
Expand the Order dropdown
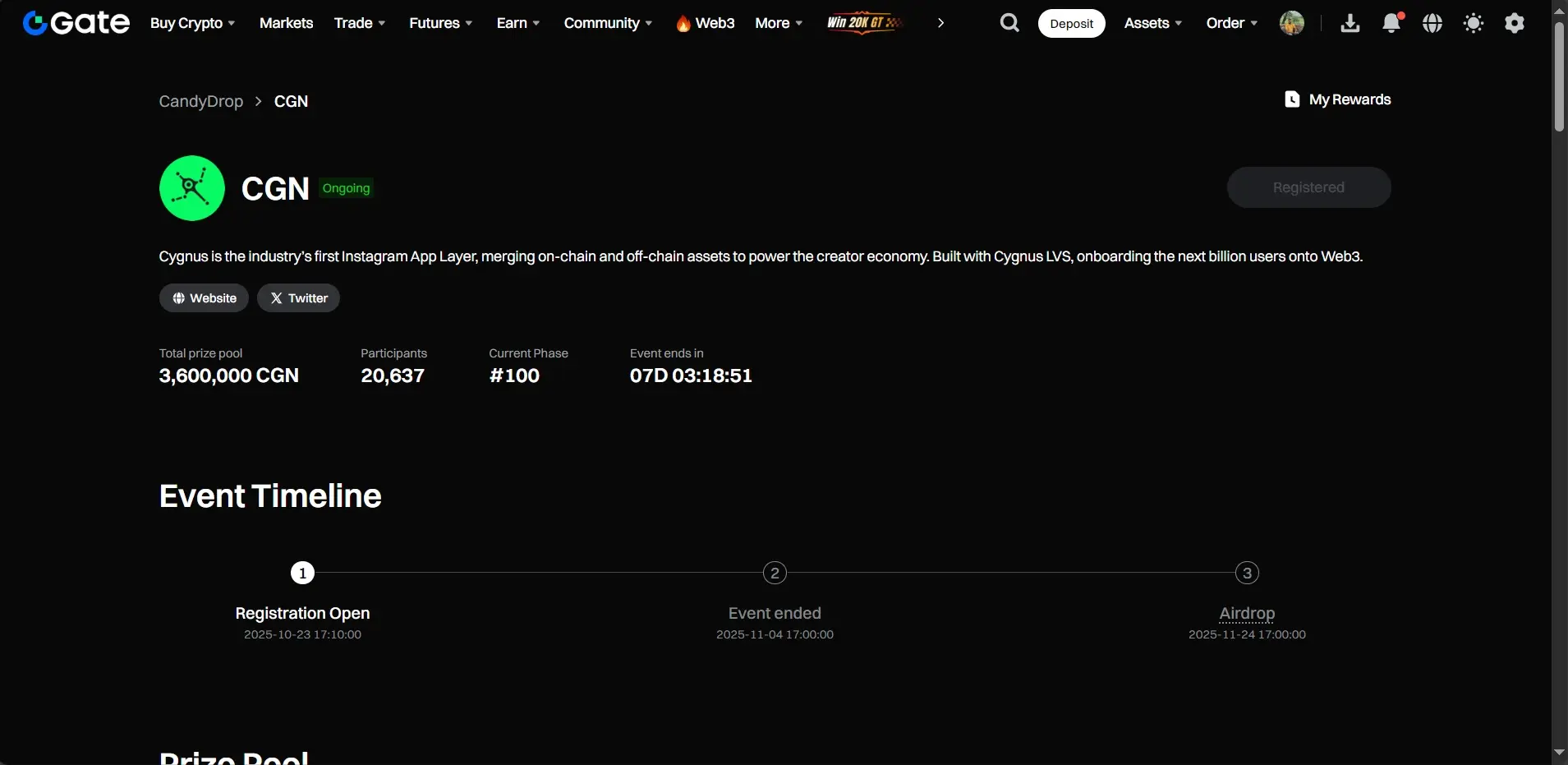point(1232,23)
